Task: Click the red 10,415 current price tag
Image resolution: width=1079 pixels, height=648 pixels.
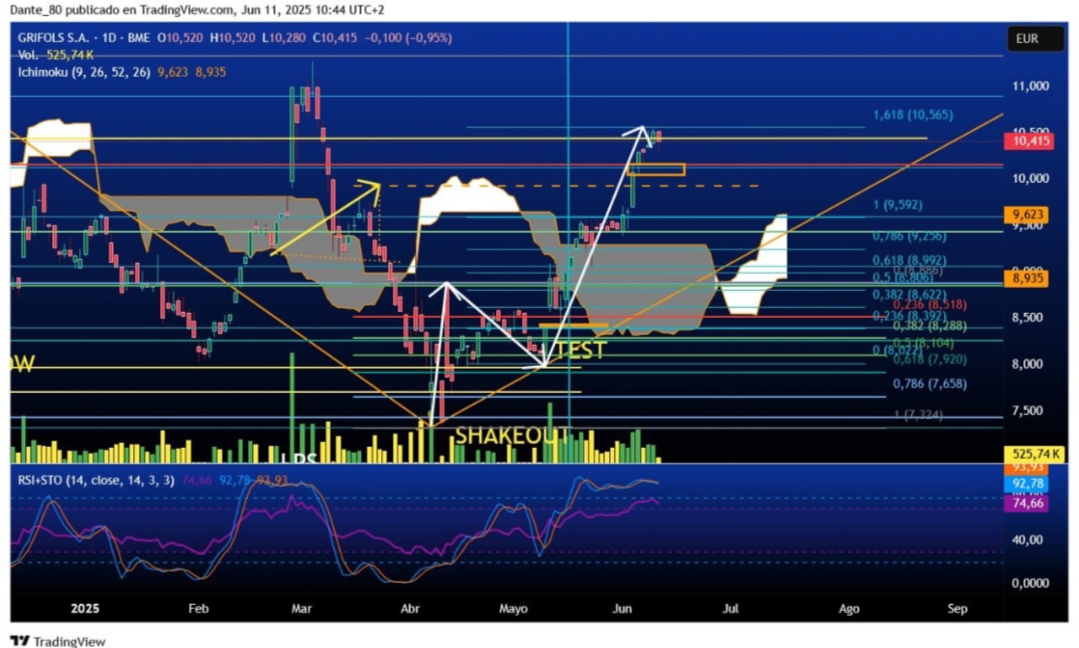Action: click(1028, 141)
